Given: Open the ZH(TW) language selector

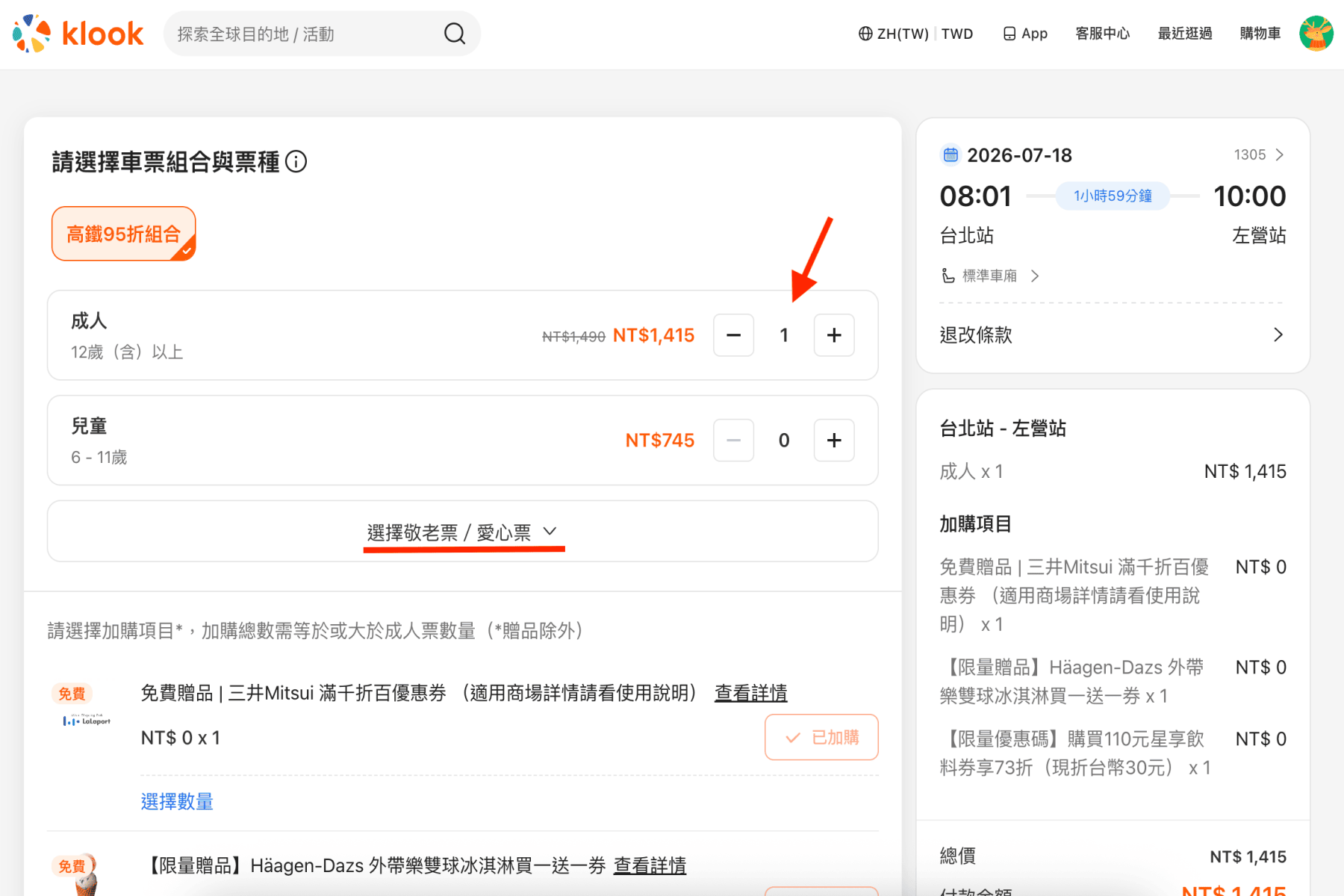Looking at the screenshot, I should tap(903, 34).
